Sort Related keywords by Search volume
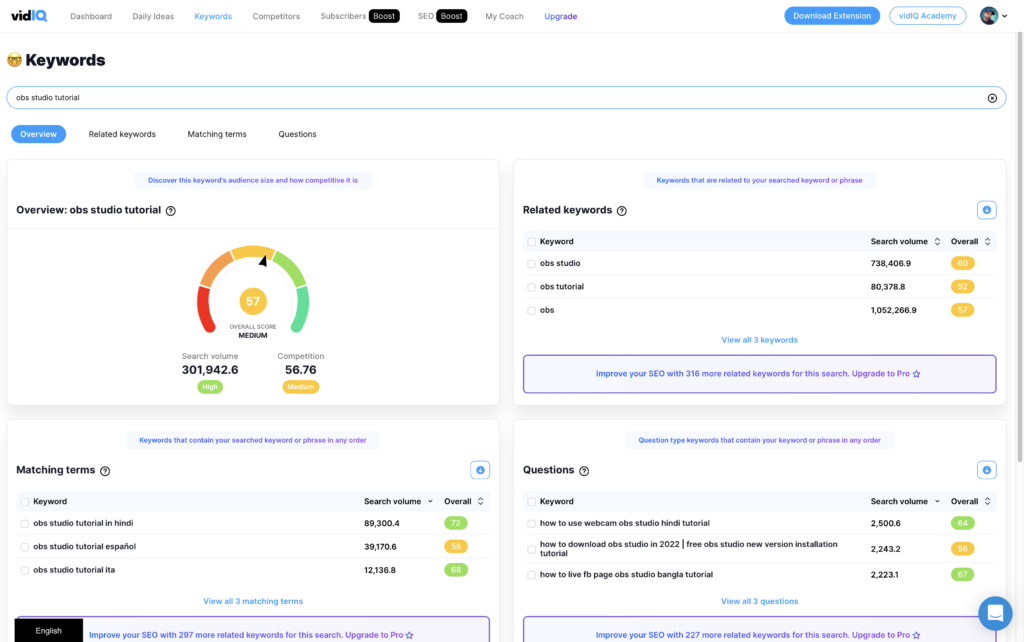Viewport: 1024px width, 642px height. point(937,242)
